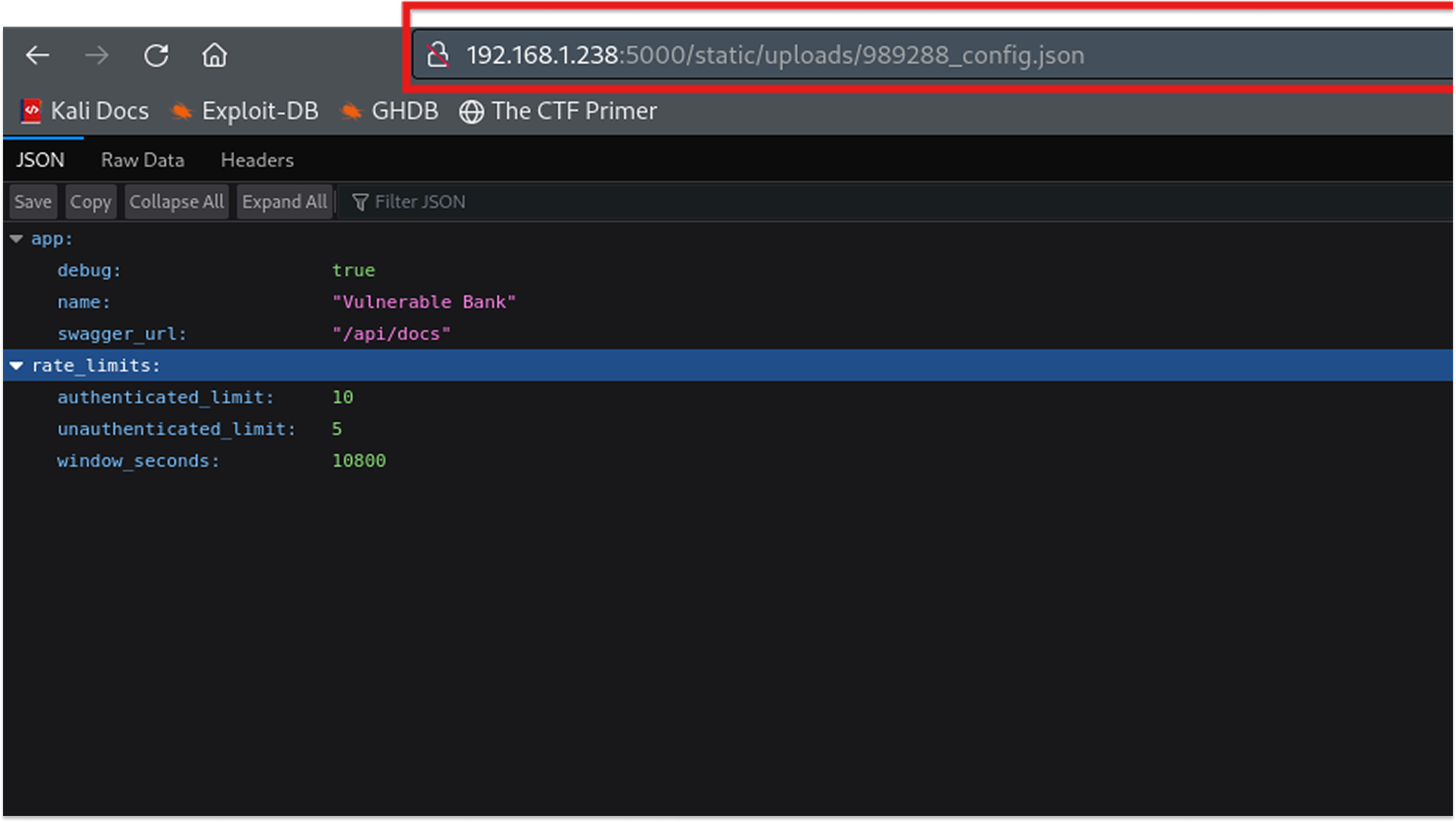The image size is (1456, 822).
Task: Open the browser home page icon
Action: tap(214, 55)
